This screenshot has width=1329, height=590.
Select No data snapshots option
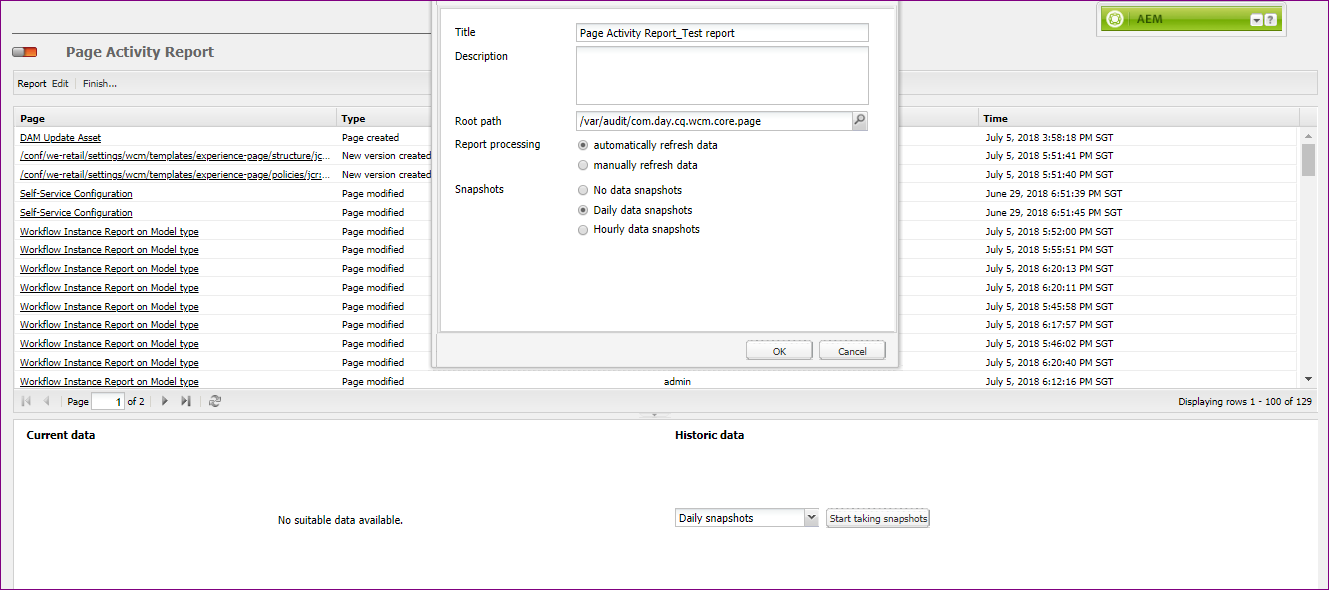tap(583, 189)
